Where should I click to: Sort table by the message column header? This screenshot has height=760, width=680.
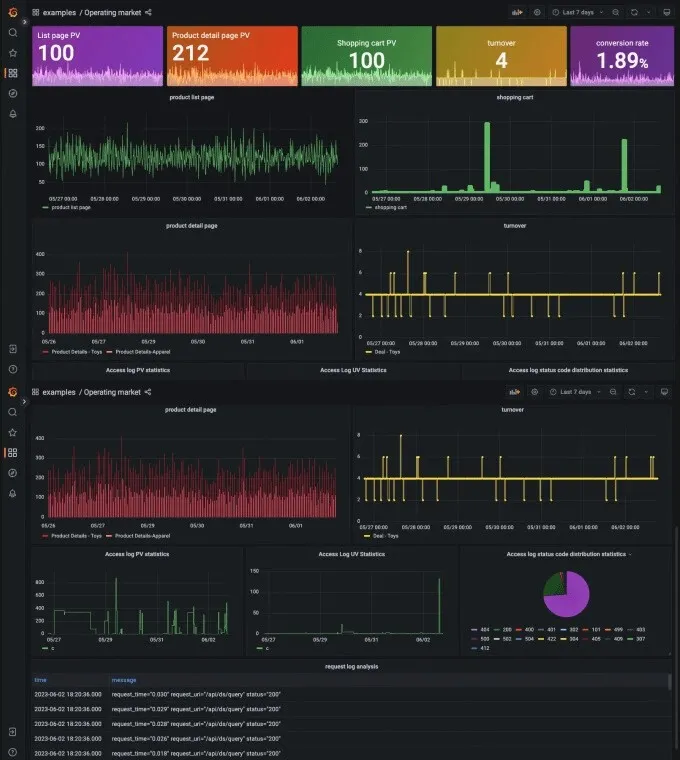[124, 680]
